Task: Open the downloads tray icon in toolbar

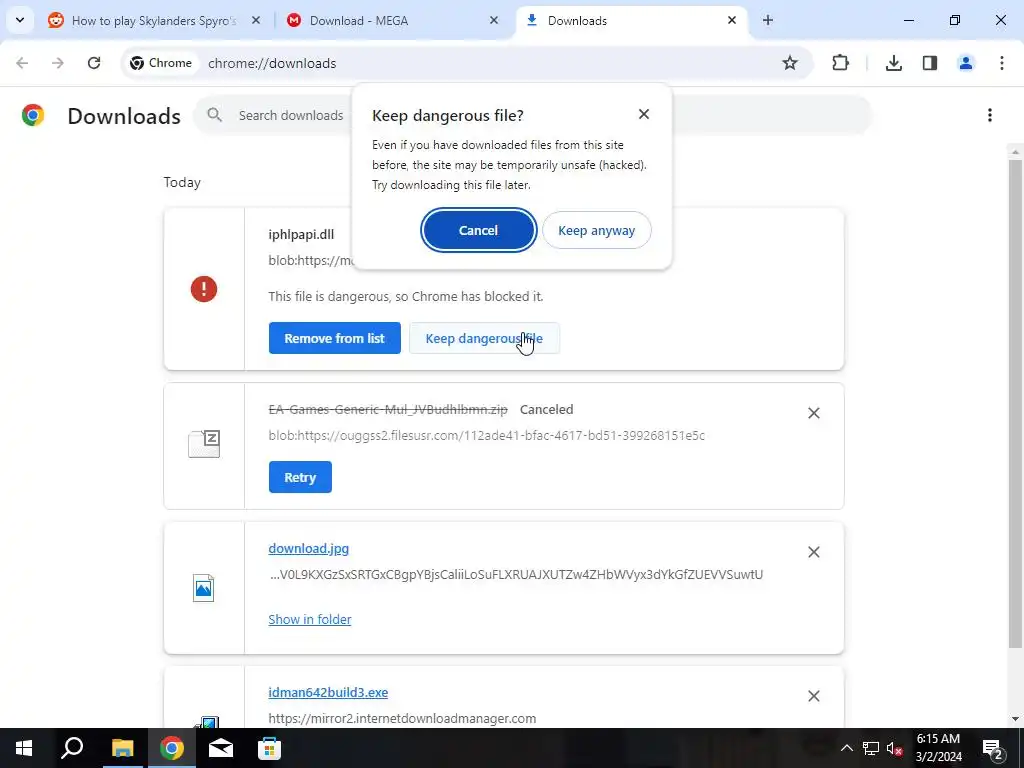Action: pos(894,63)
